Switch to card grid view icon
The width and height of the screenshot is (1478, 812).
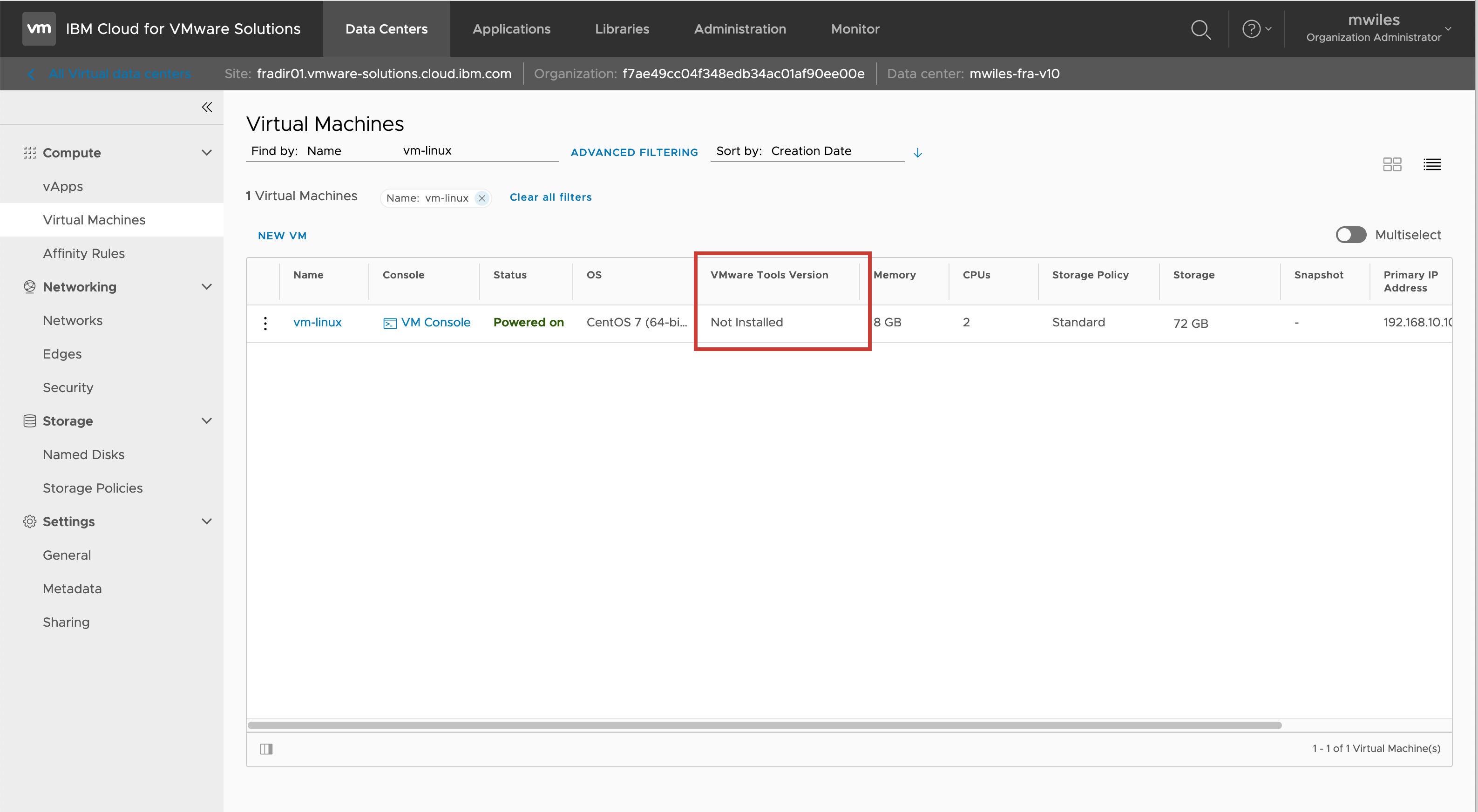coord(1392,165)
